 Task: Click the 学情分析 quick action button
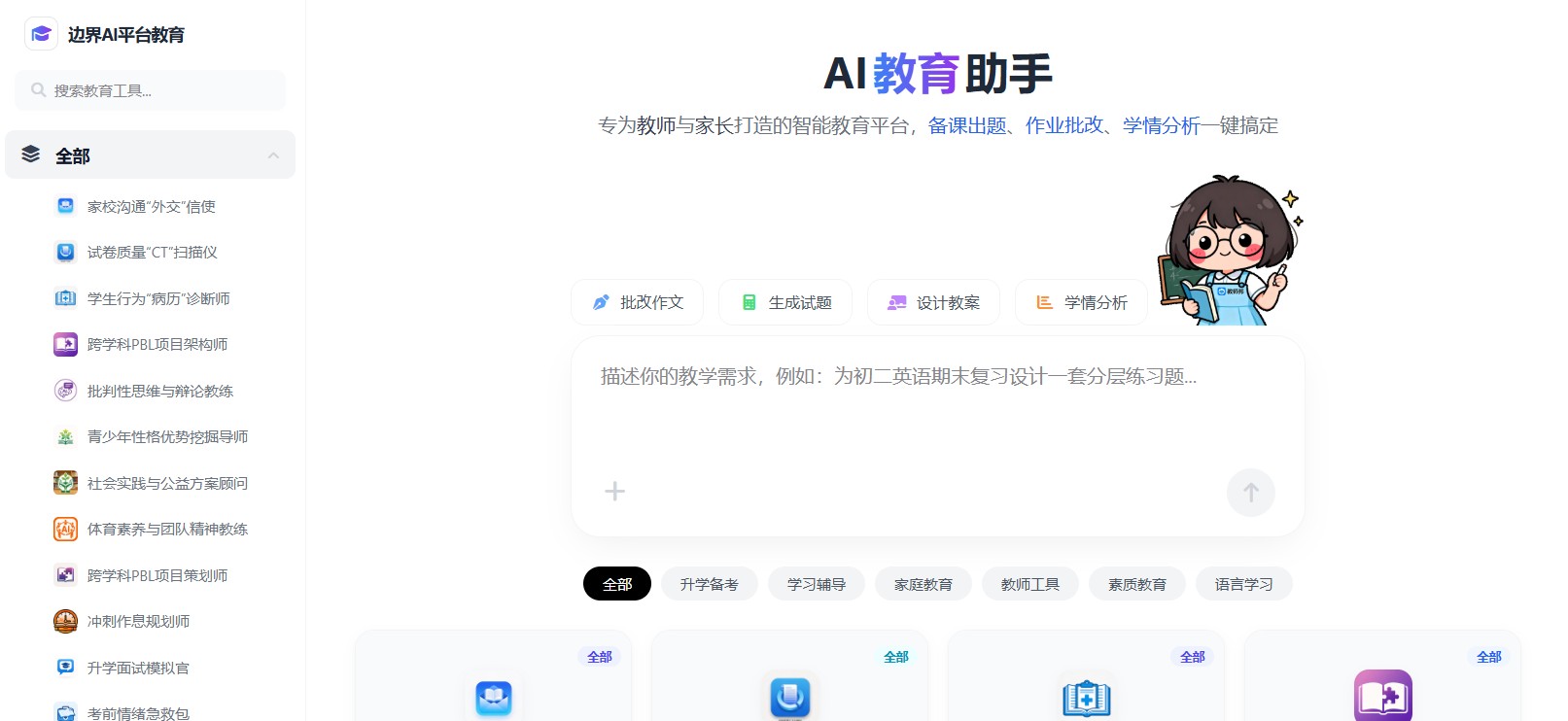[1081, 302]
